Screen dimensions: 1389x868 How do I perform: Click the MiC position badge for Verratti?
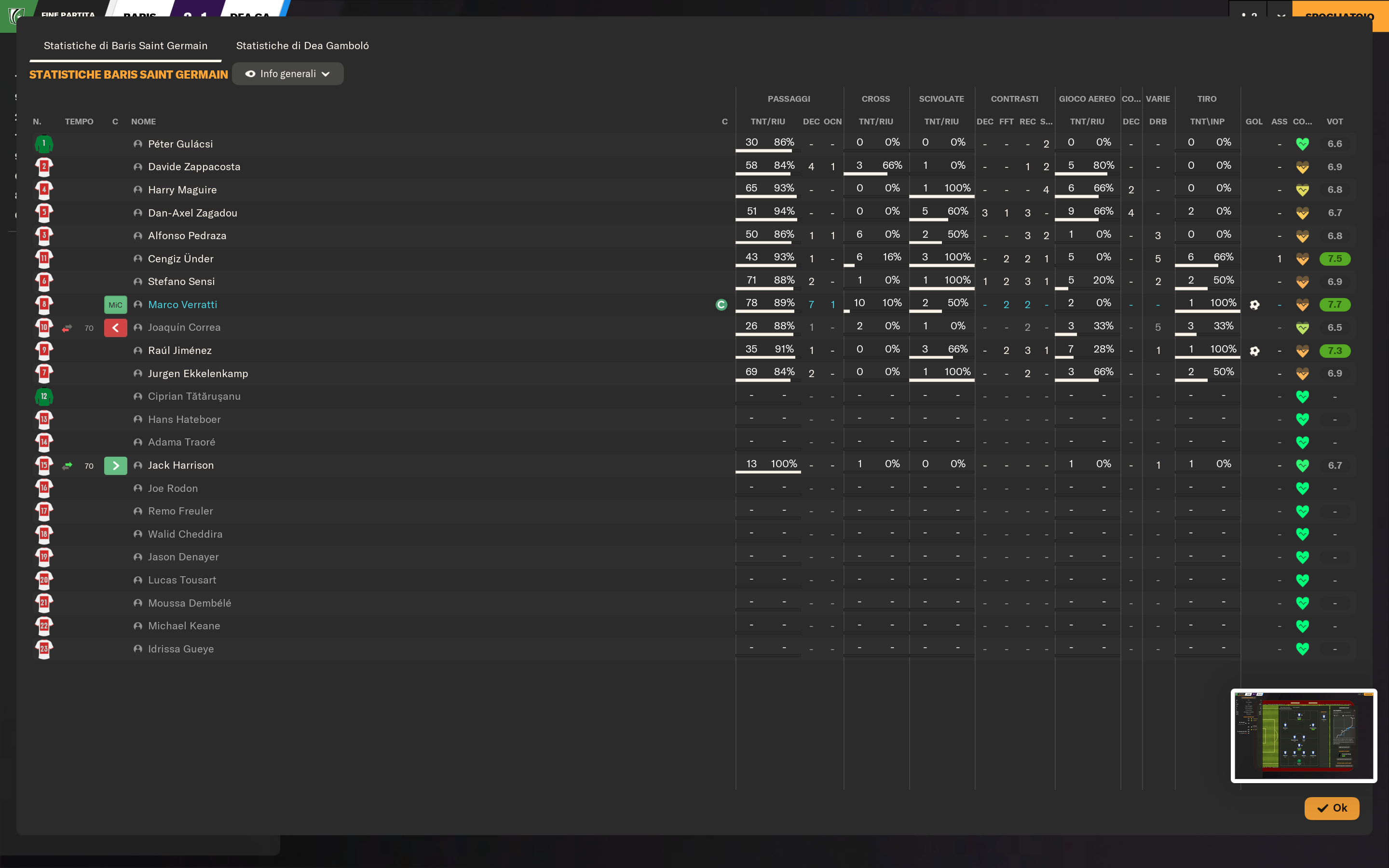coord(115,305)
